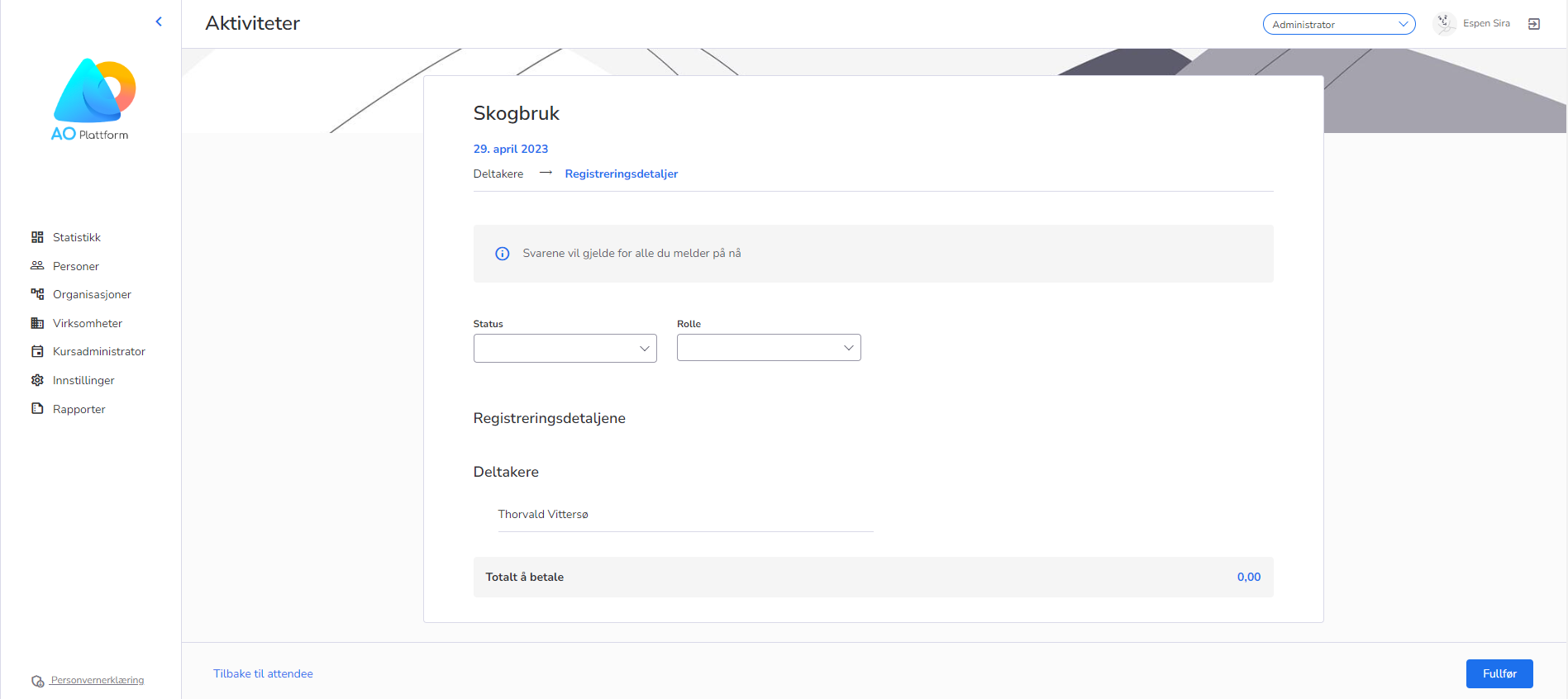Click the Rapporter document icon

tap(37, 408)
